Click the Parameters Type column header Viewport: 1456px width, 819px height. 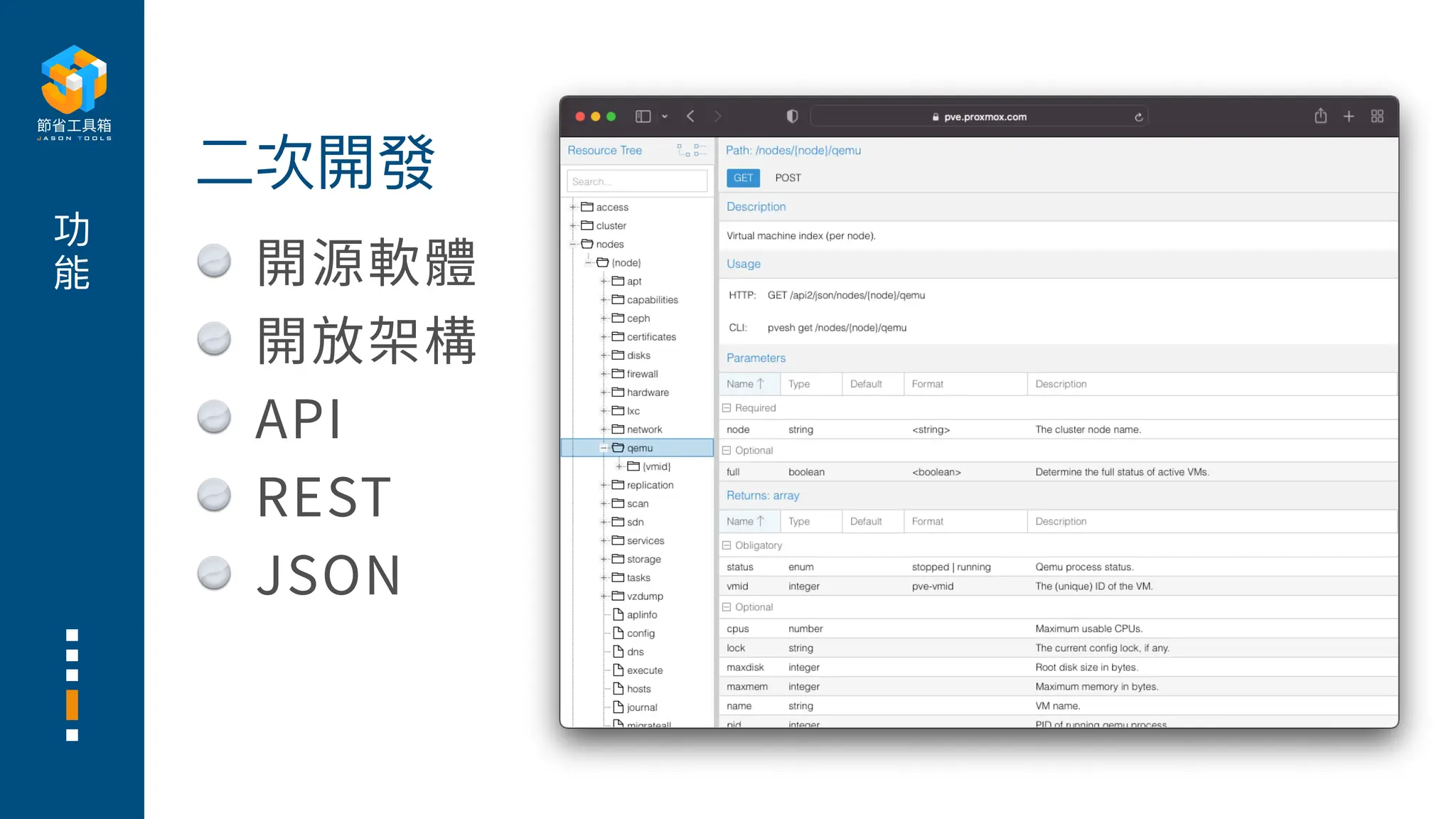coord(811,384)
